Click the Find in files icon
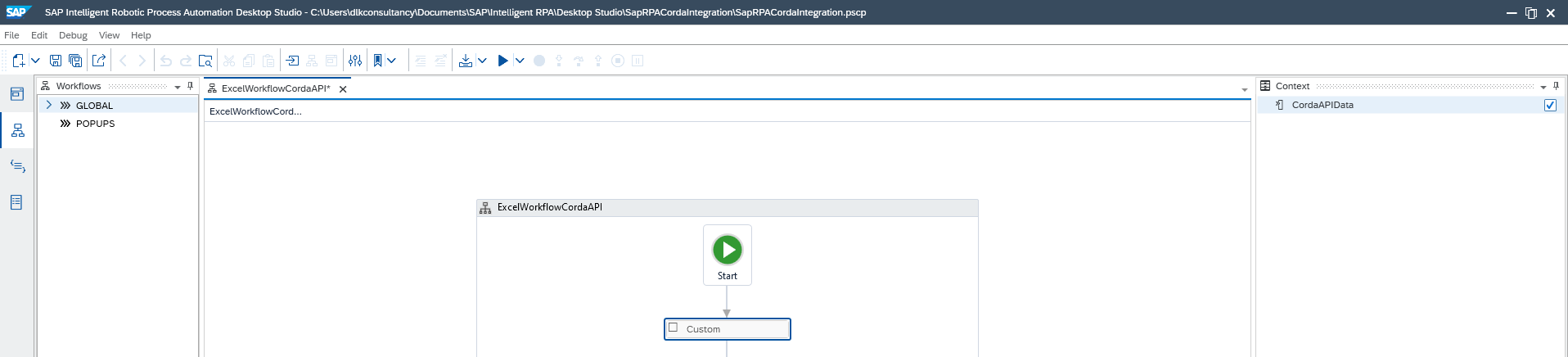 point(205,61)
